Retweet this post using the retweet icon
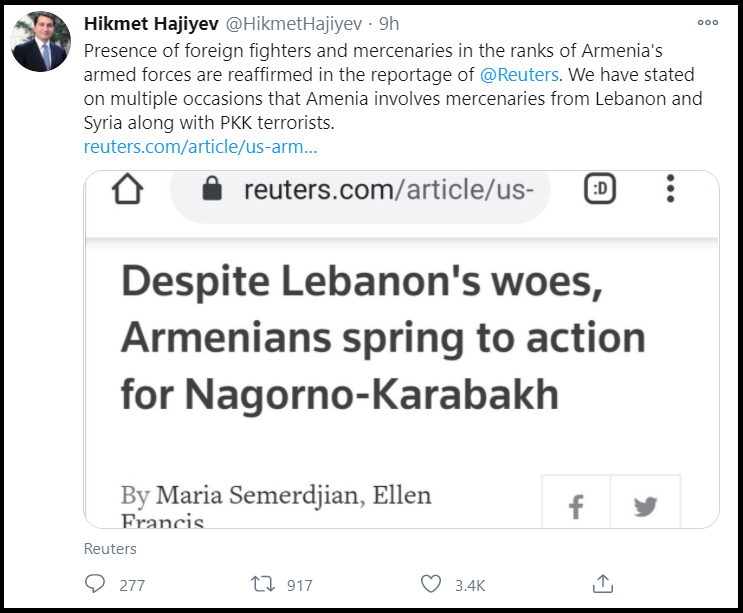The width and height of the screenshot is (743, 613). pos(264,584)
